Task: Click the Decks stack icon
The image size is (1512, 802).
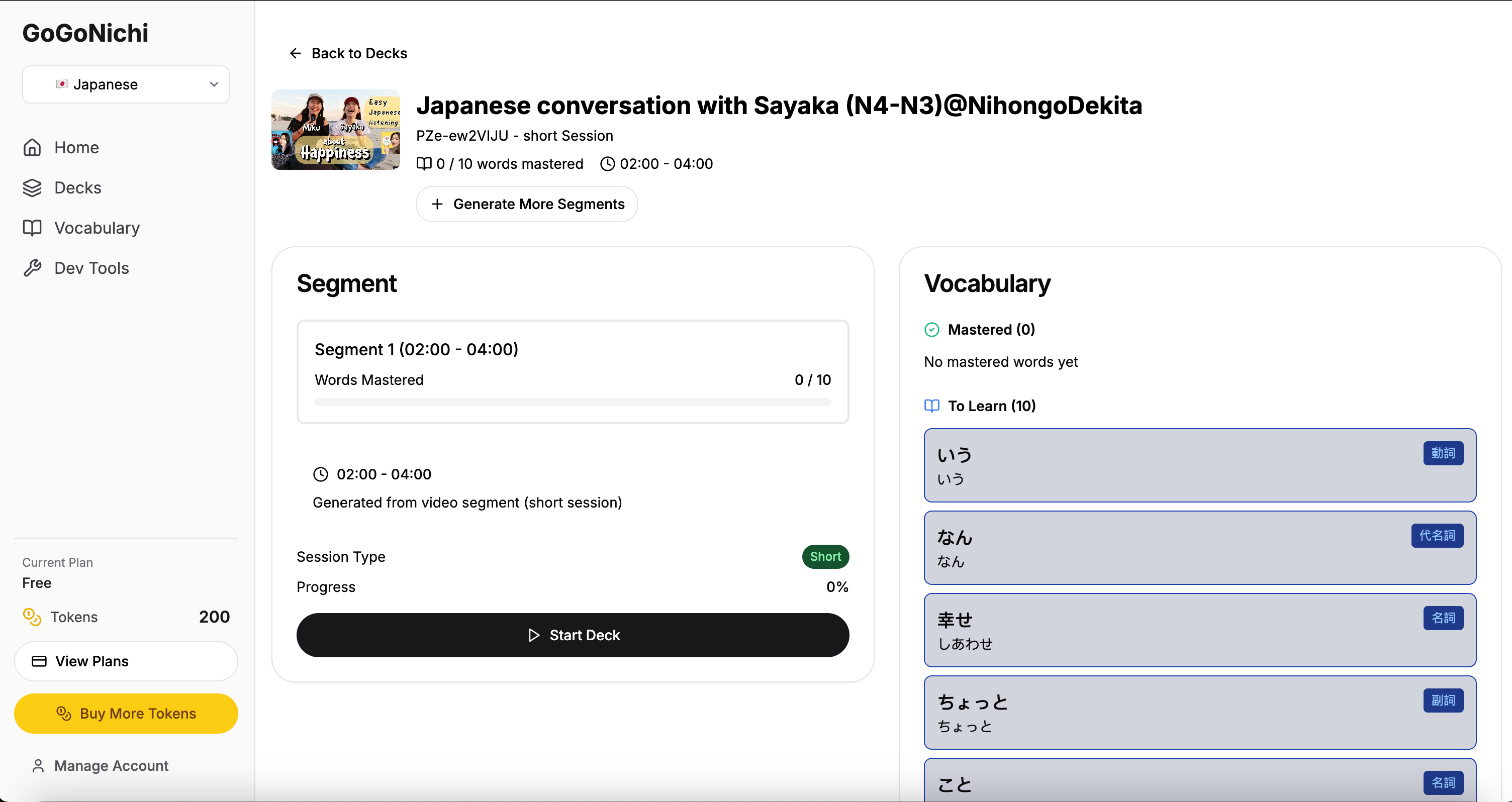Action: click(x=32, y=188)
